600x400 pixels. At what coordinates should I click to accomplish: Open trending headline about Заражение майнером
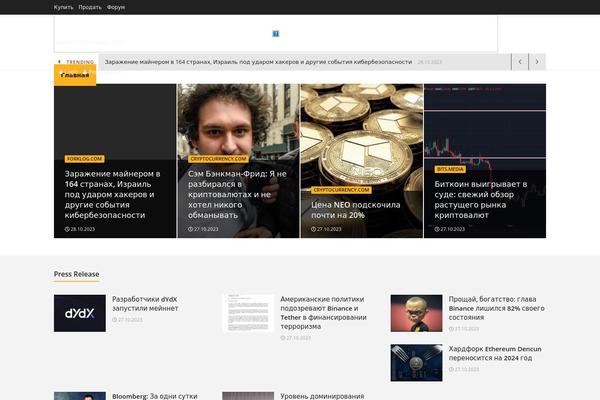[258, 62]
